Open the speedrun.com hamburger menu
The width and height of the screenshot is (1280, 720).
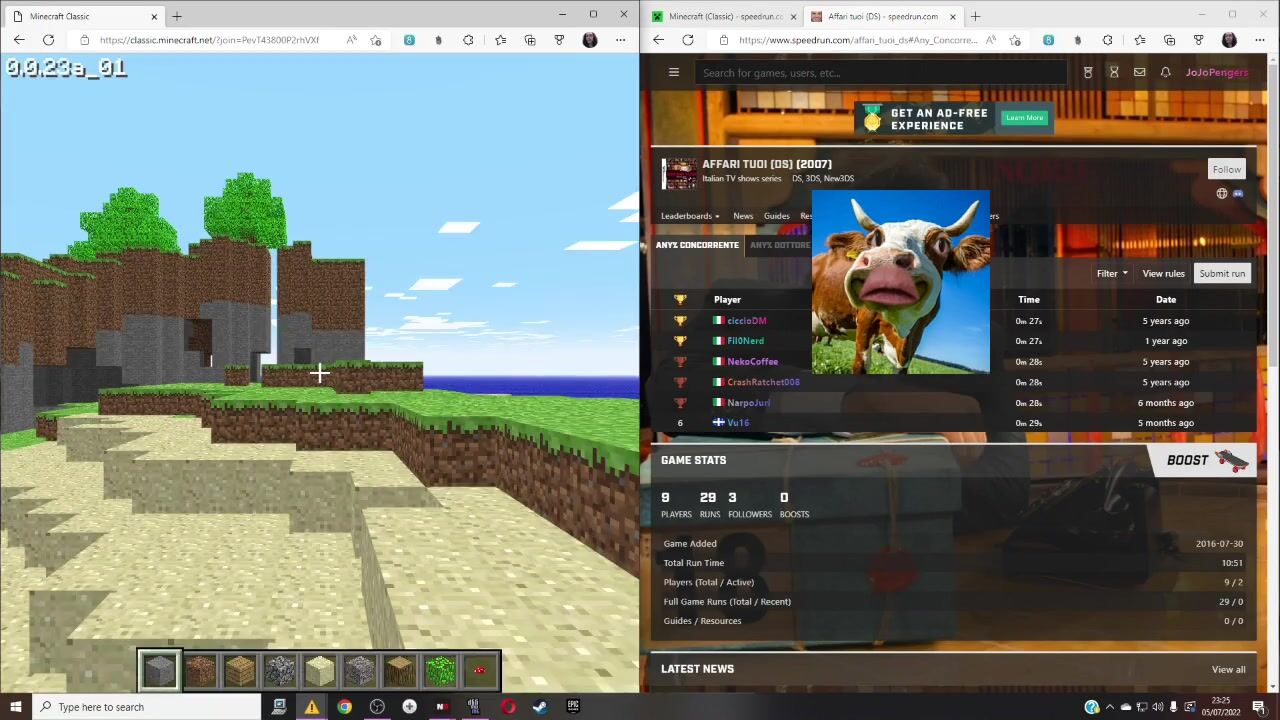pos(673,72)
